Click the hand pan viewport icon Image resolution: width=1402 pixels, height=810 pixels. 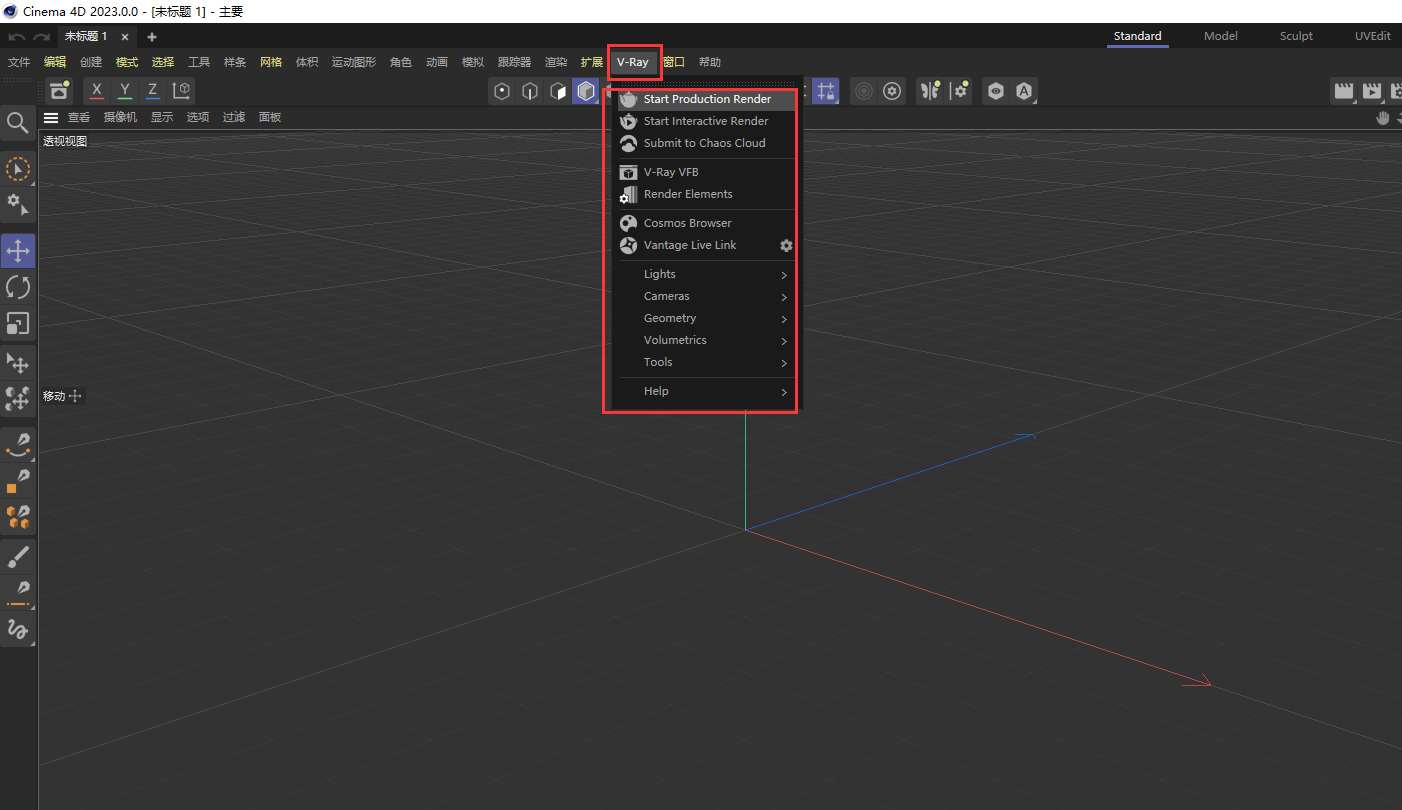[1383, 117]
